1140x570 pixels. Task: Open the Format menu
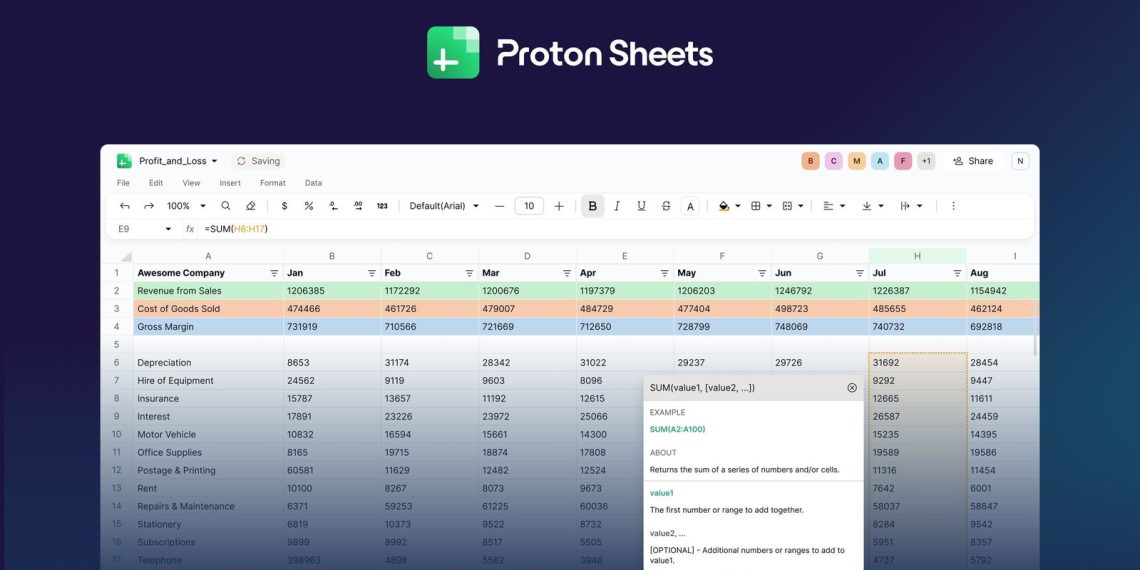pos(272,183)
